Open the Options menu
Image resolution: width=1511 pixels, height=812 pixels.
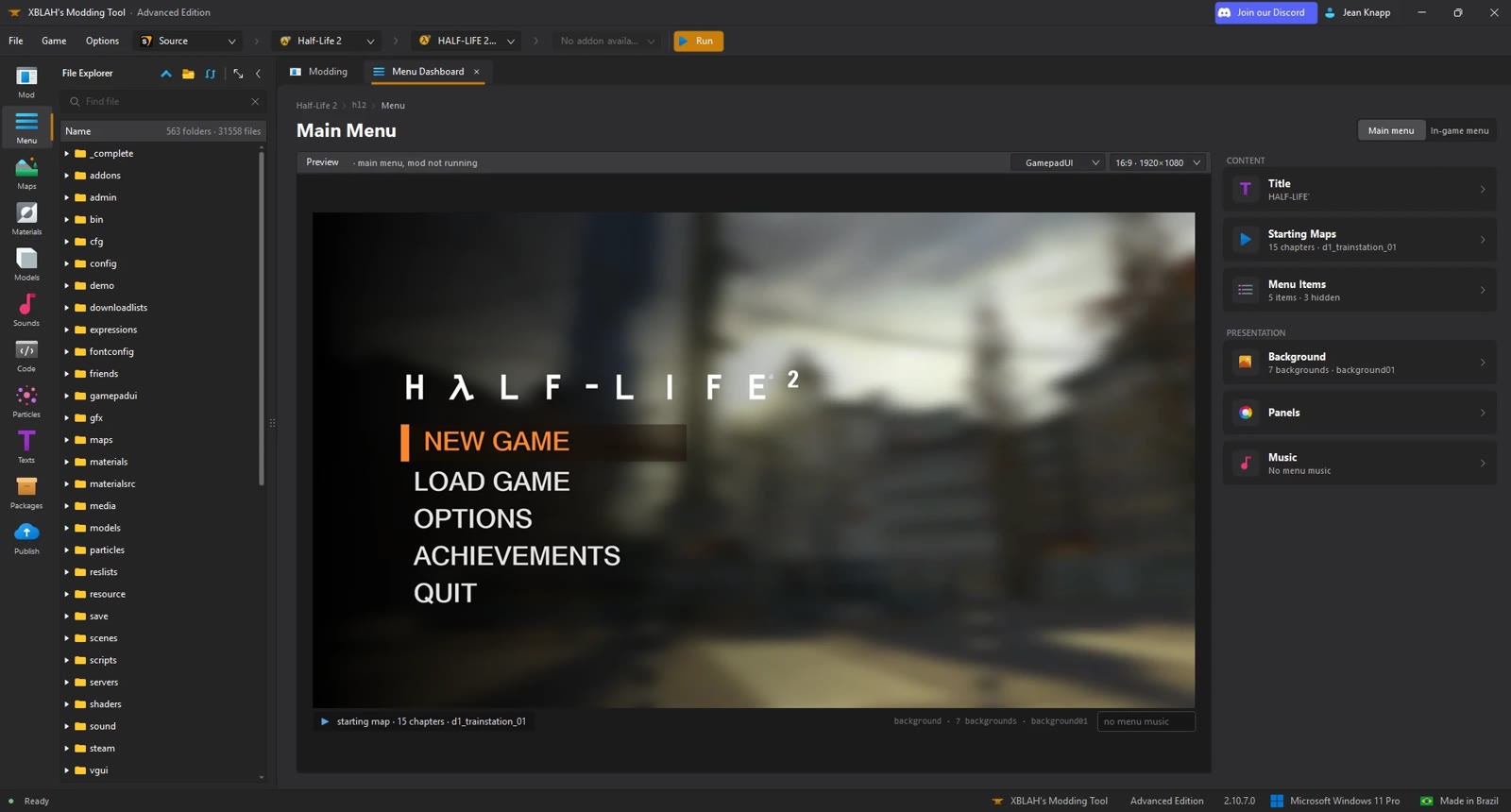102,41
